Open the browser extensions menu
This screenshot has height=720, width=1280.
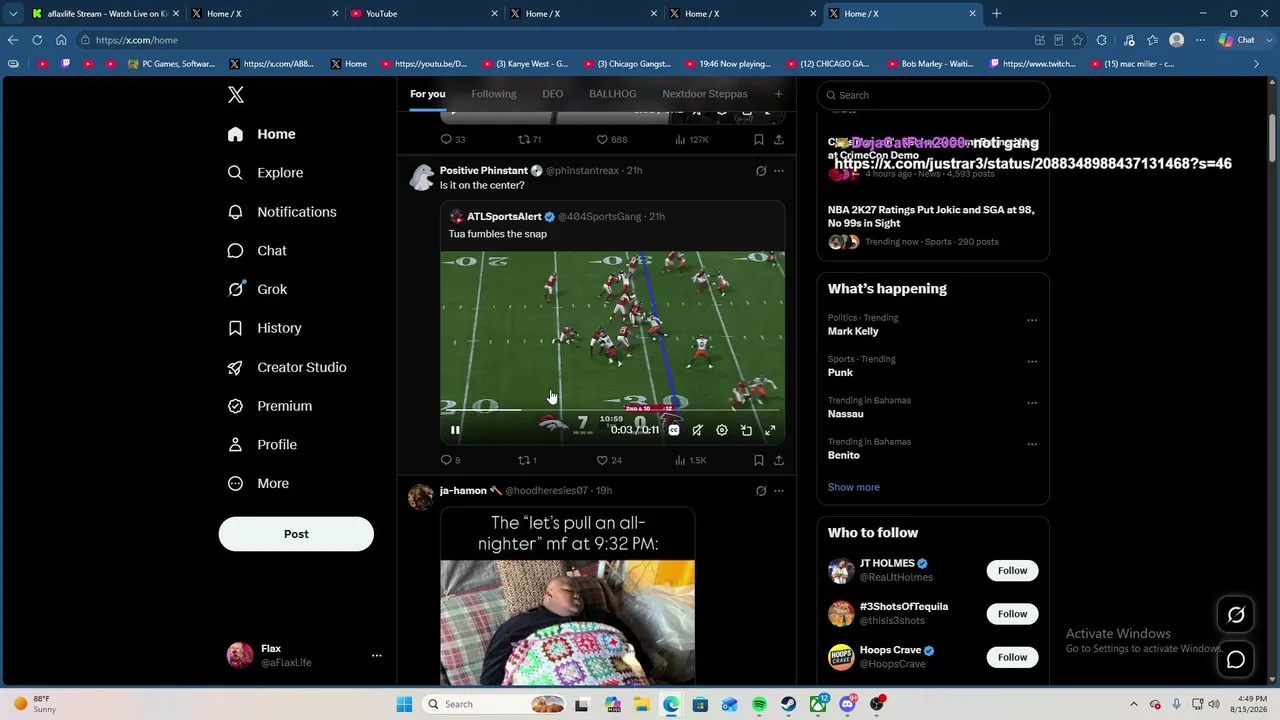coord(1102,40)
